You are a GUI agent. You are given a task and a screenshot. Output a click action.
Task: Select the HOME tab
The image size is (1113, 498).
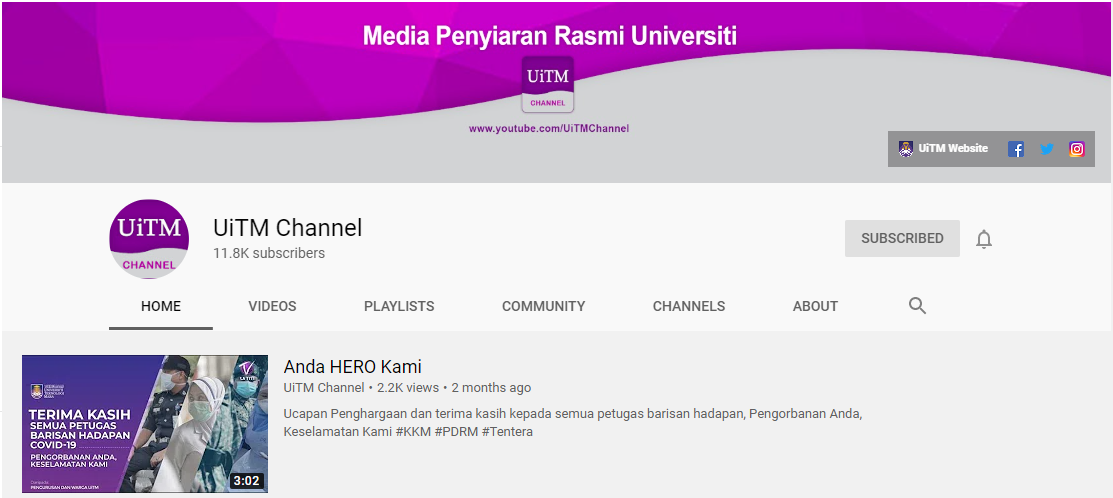161,306
